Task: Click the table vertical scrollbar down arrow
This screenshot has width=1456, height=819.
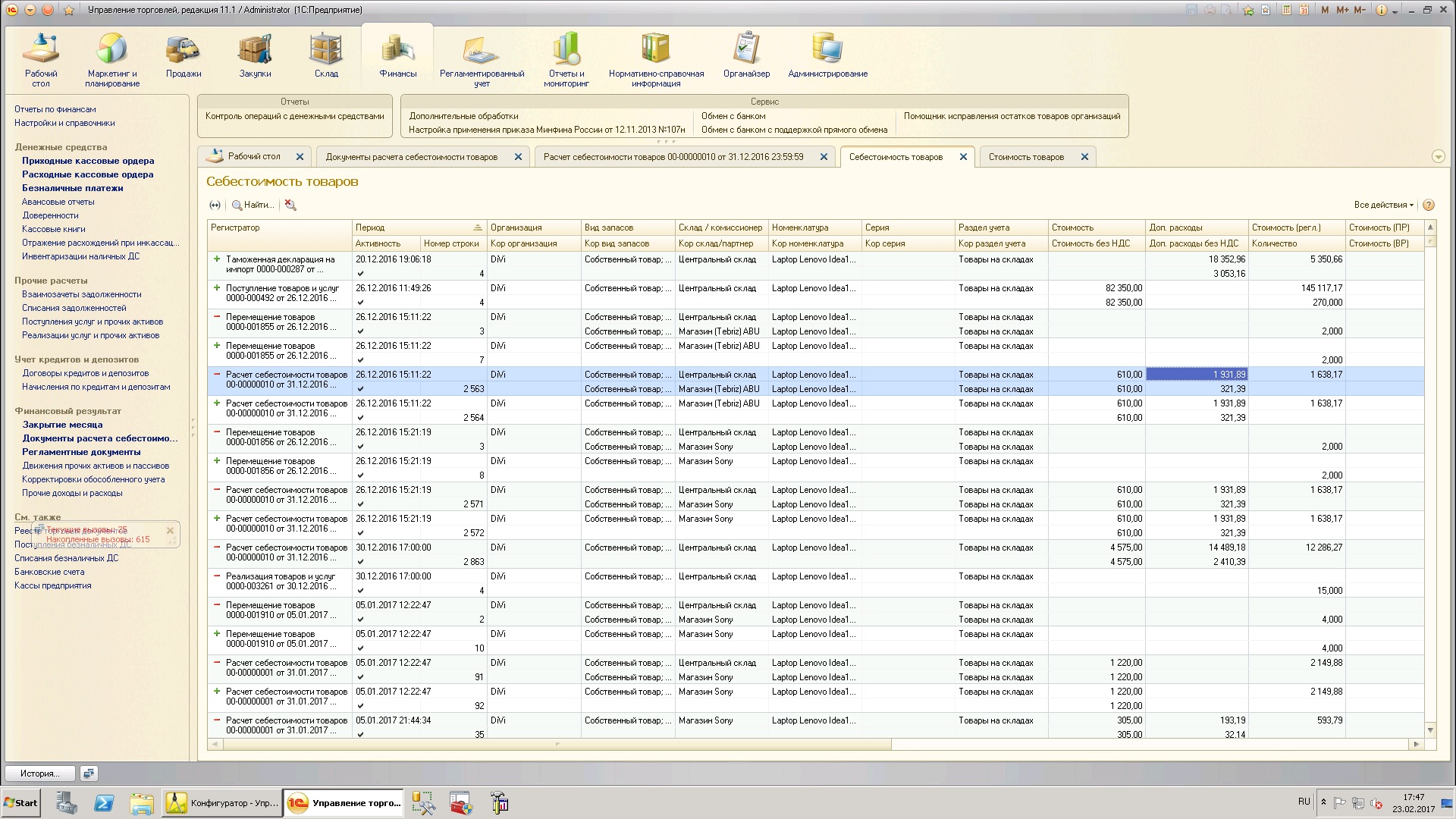Action: pyautogui.click(x=1430, y=730)
